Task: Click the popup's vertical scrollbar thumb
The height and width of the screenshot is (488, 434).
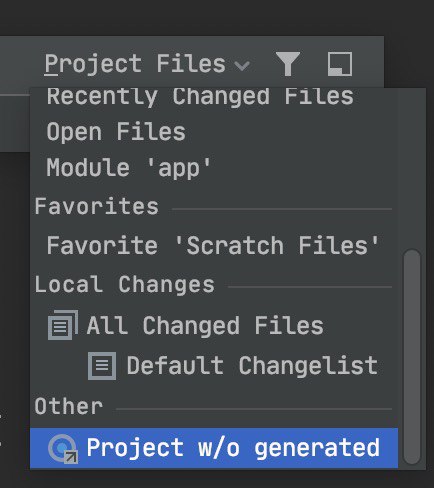Action: pyautogui.click(x=412, y=356)
